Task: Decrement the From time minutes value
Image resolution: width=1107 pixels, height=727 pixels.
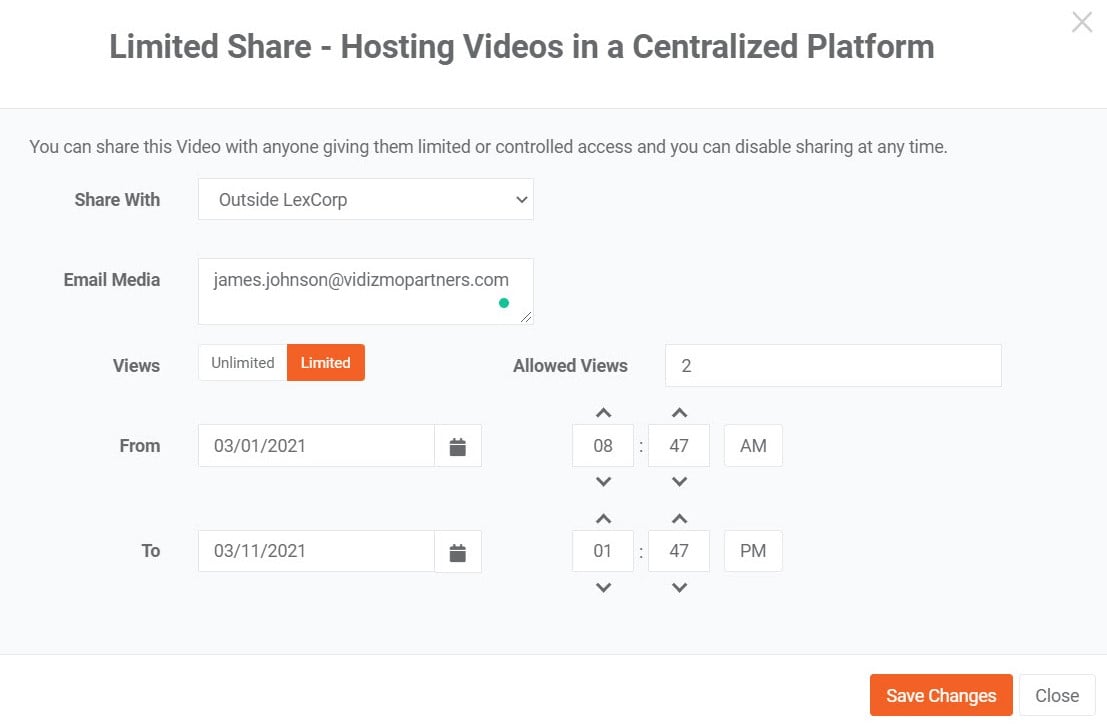Action: click(679, 481)
